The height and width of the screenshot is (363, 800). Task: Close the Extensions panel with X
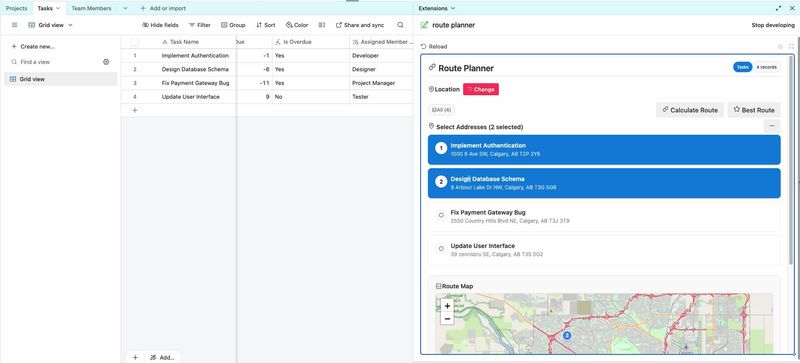(x=792, y=8)
